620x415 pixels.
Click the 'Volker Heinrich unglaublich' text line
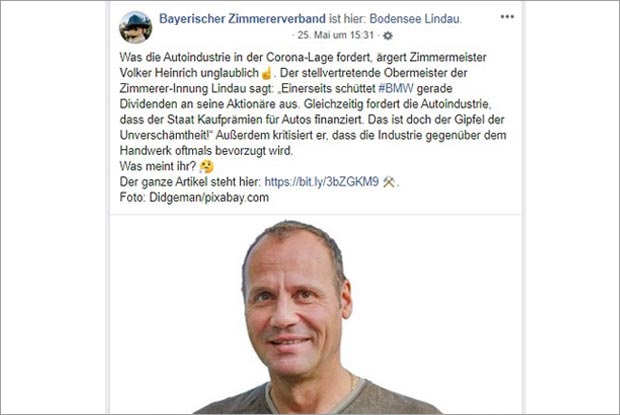click(x=189, y=73)
